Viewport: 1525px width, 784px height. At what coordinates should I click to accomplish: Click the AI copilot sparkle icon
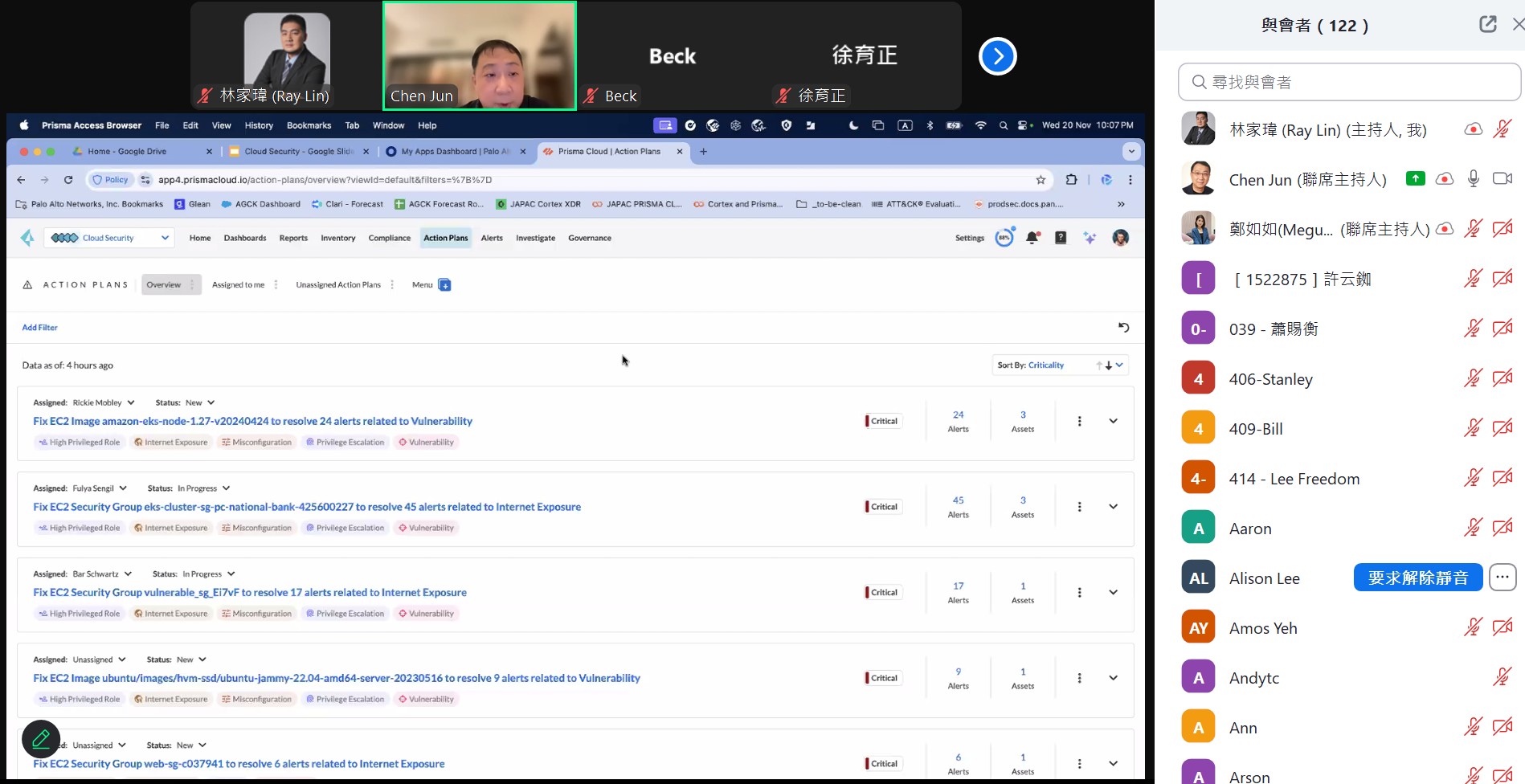click(1090, 238)
